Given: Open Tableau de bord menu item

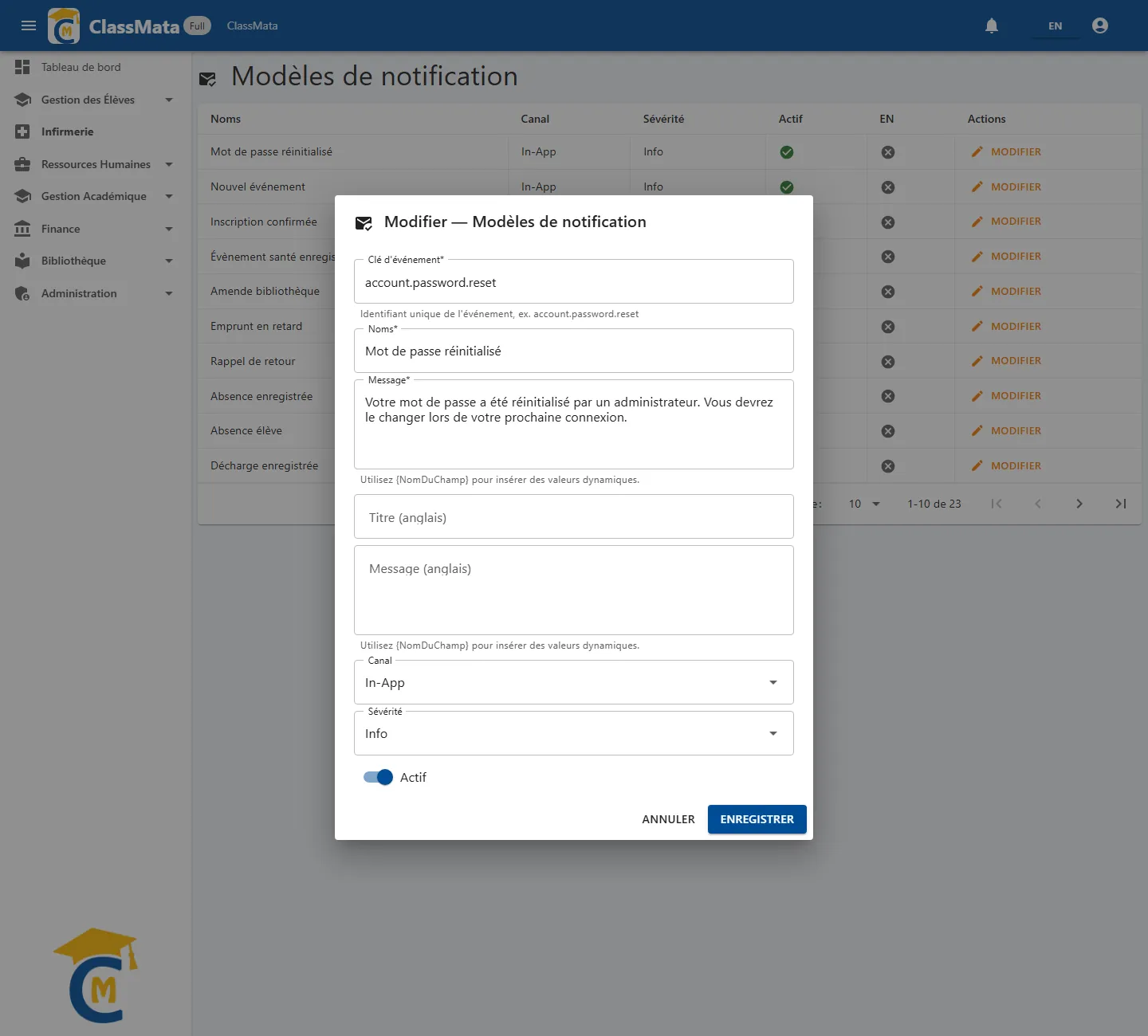Looking at the screenshot, I should point(94,67).
